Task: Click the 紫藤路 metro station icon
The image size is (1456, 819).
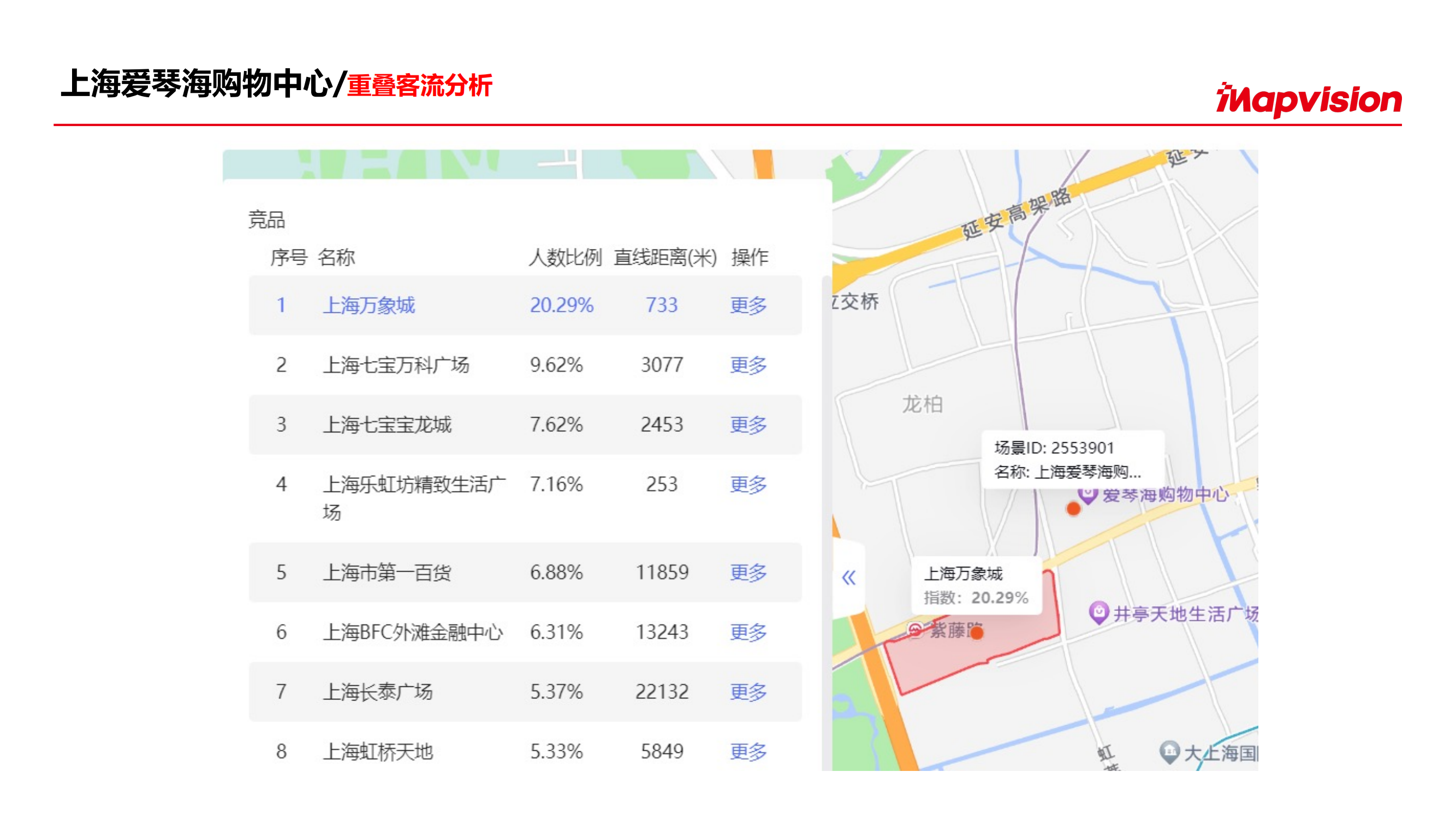Action: click(915, 630)
